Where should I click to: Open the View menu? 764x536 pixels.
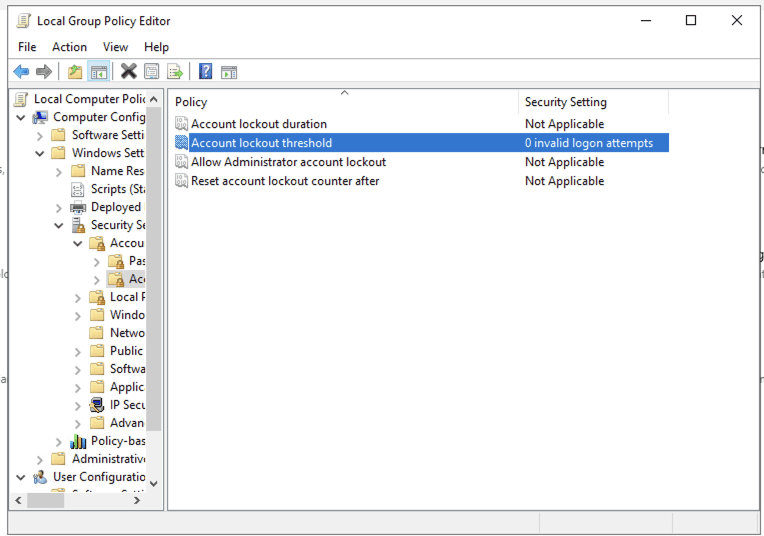click(115, 47)
